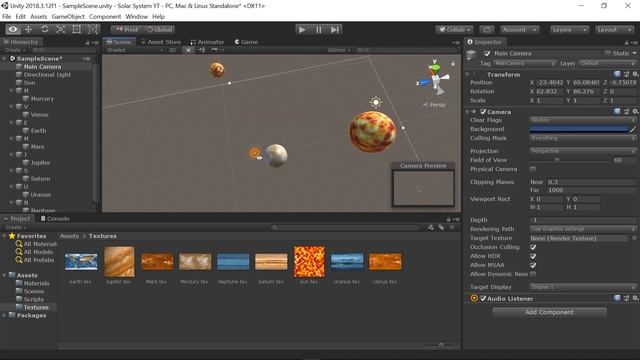Pick background color with eyedropper

pos(632,129)
